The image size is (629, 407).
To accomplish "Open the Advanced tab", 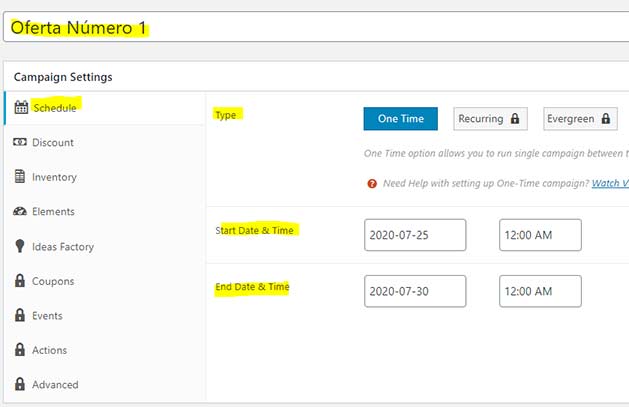I will pyautogui.click(x=104, y=384).
